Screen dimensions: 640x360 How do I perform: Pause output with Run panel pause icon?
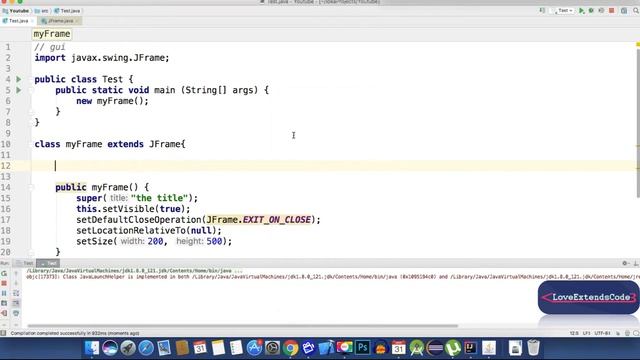[x=4, y=293]
